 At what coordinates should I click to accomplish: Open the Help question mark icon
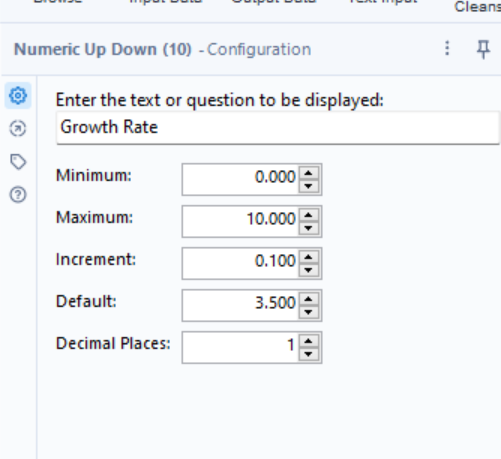point(18,194)
